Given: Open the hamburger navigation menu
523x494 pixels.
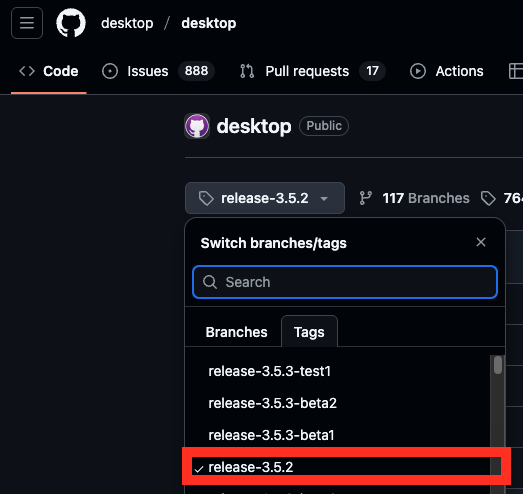Looking at the screenshot, I should point(27,23).
